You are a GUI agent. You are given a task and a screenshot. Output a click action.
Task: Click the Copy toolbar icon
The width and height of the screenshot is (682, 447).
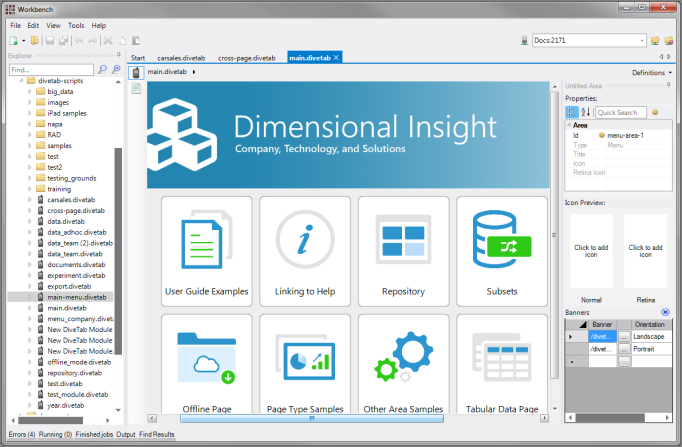click(x=122, y=40)
